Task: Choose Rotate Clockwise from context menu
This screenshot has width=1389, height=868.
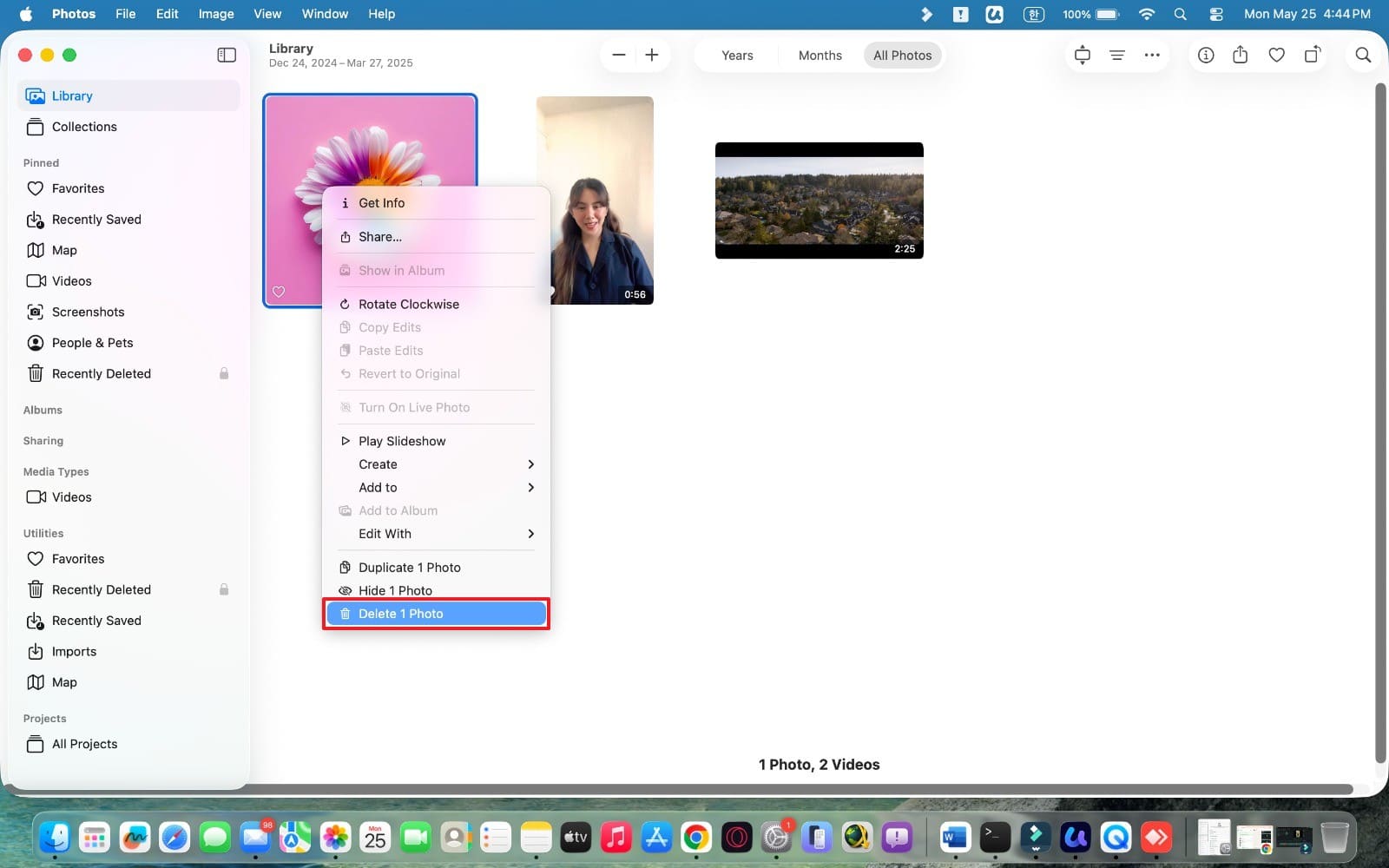Action: pyautogui.click(x=436, y=304)
